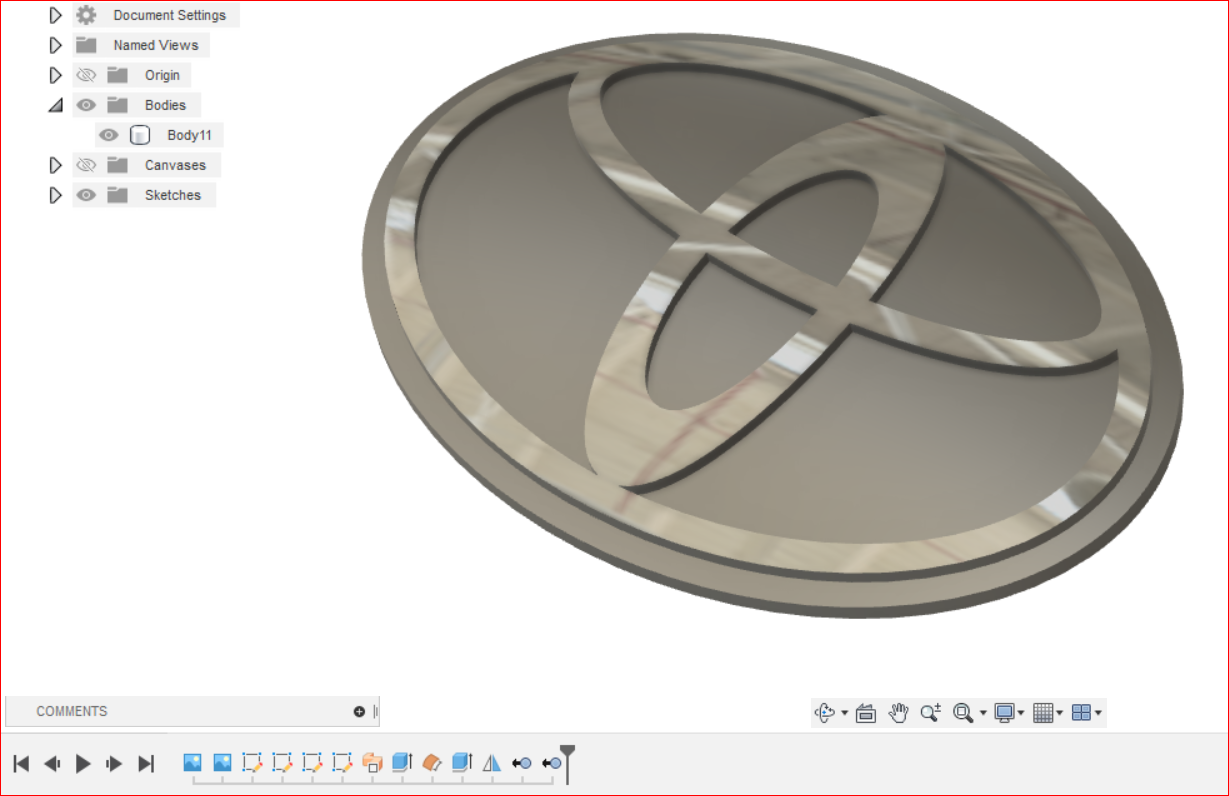Expand the Sketches folder
The image size is (1229, 796).
pyautogui.click(x=56, y=194)
